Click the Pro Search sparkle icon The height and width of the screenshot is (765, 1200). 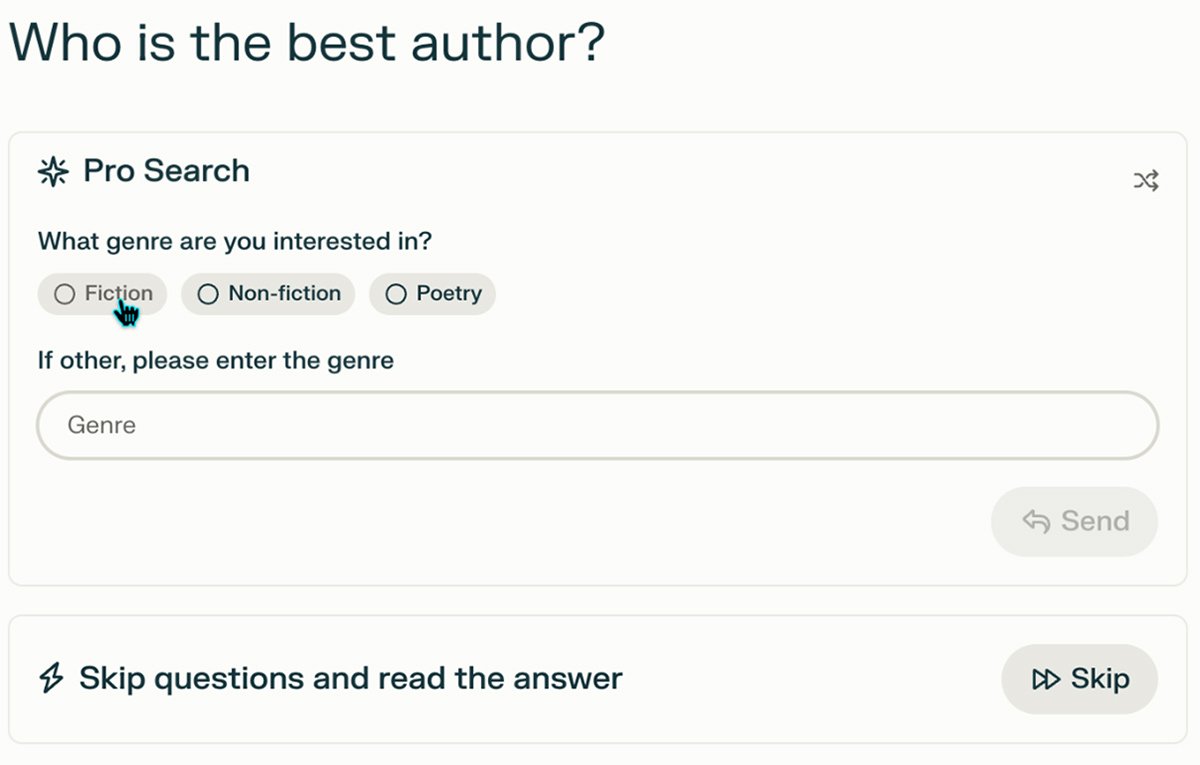tap(52, 172)
